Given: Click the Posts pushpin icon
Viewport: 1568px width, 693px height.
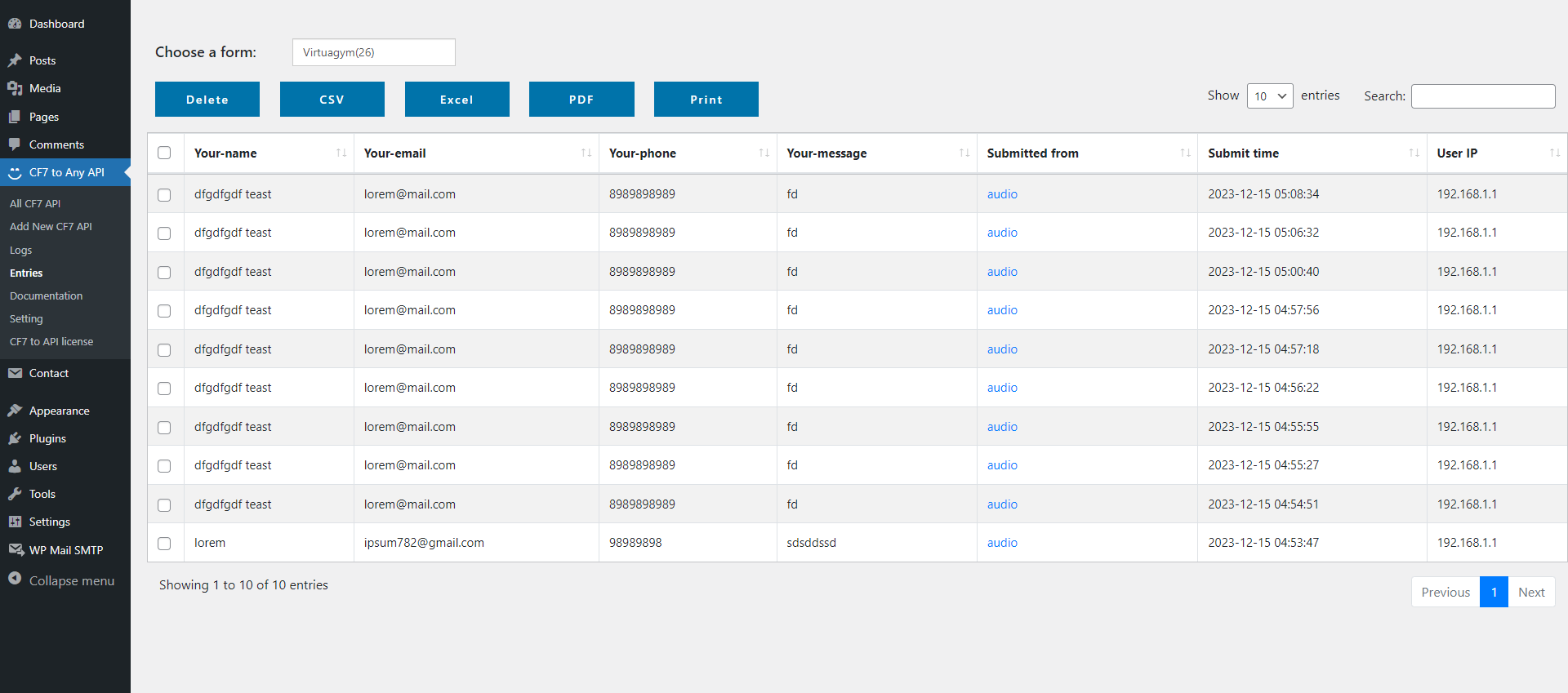Looking at the screenshot, I should 15,60.
